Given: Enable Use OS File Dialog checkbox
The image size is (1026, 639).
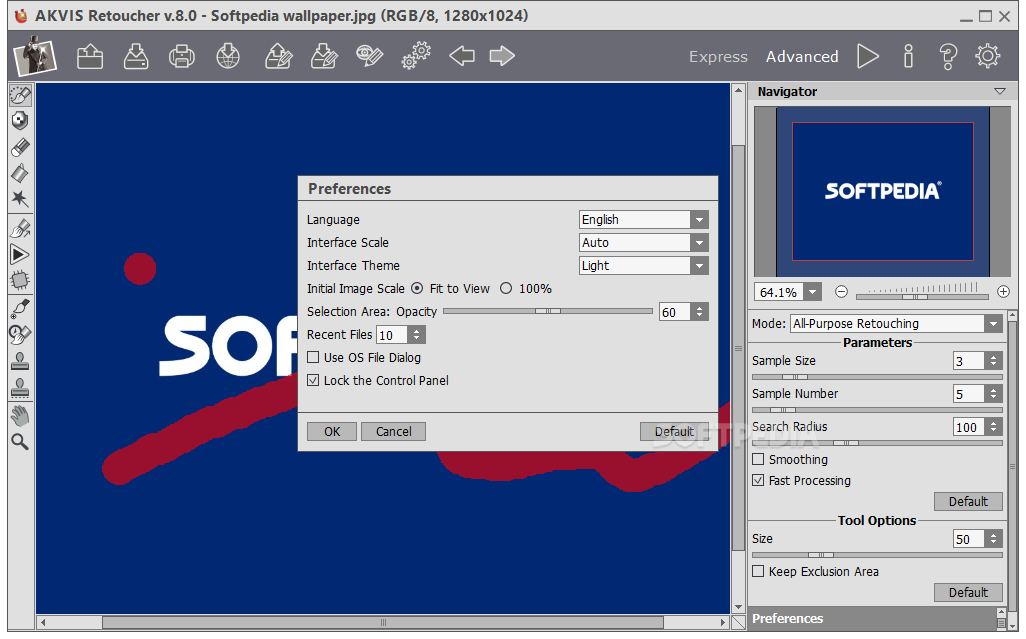Looking at the screenshot, I should (x=313, y=357).
